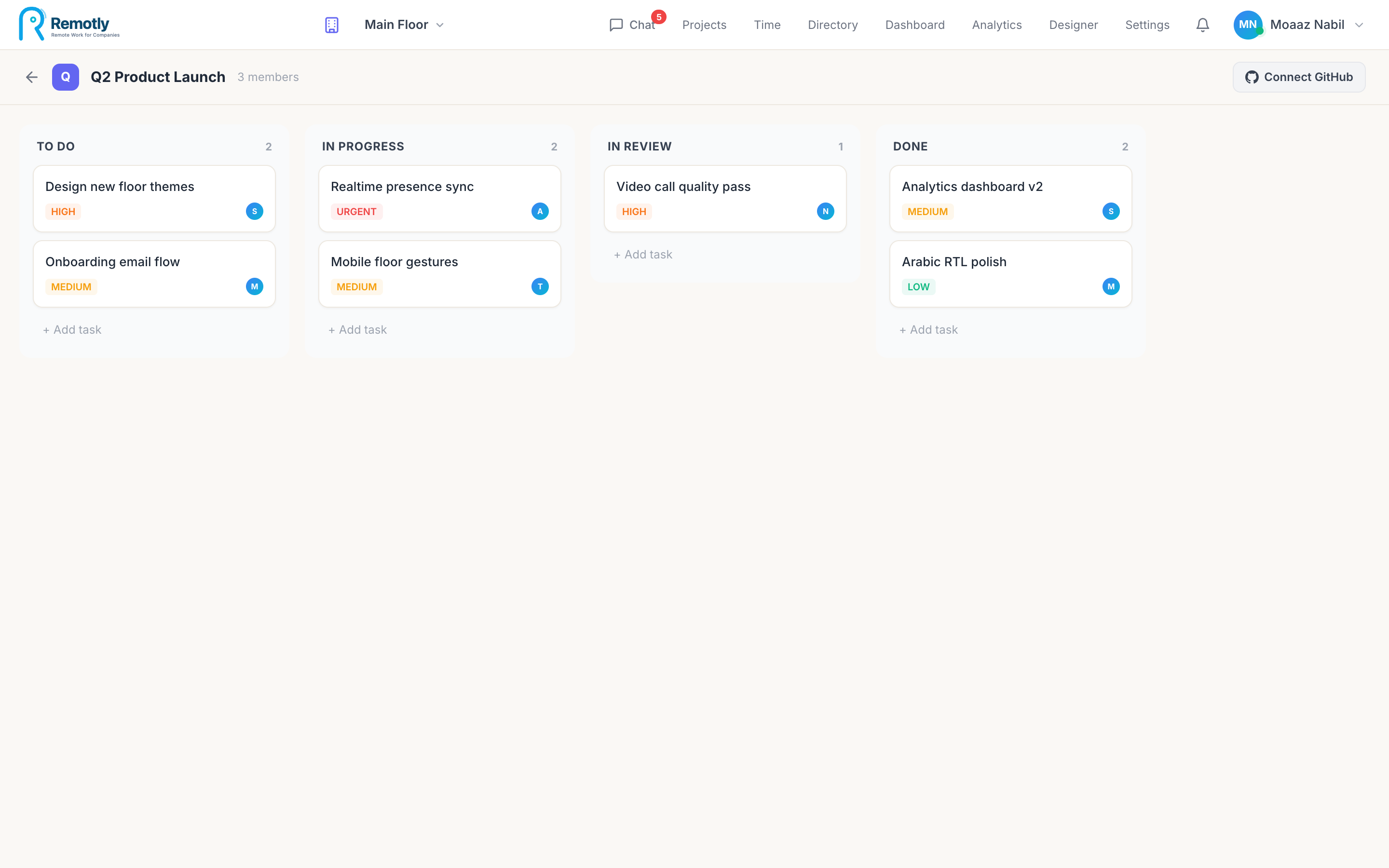Add task in the In Review column
The image size is (1389, 868).
(x=643, y=254)
